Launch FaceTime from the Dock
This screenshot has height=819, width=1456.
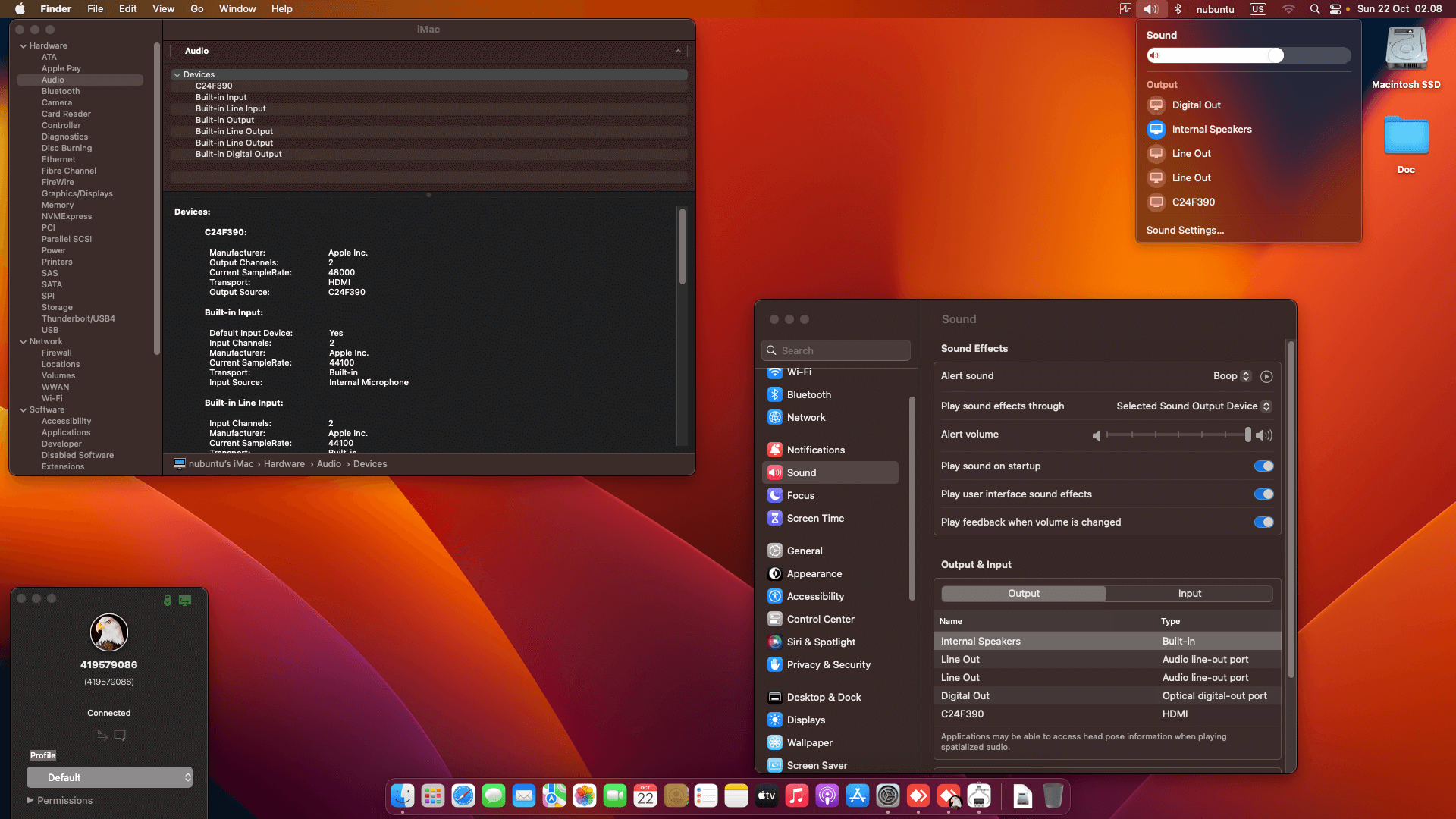615,795
